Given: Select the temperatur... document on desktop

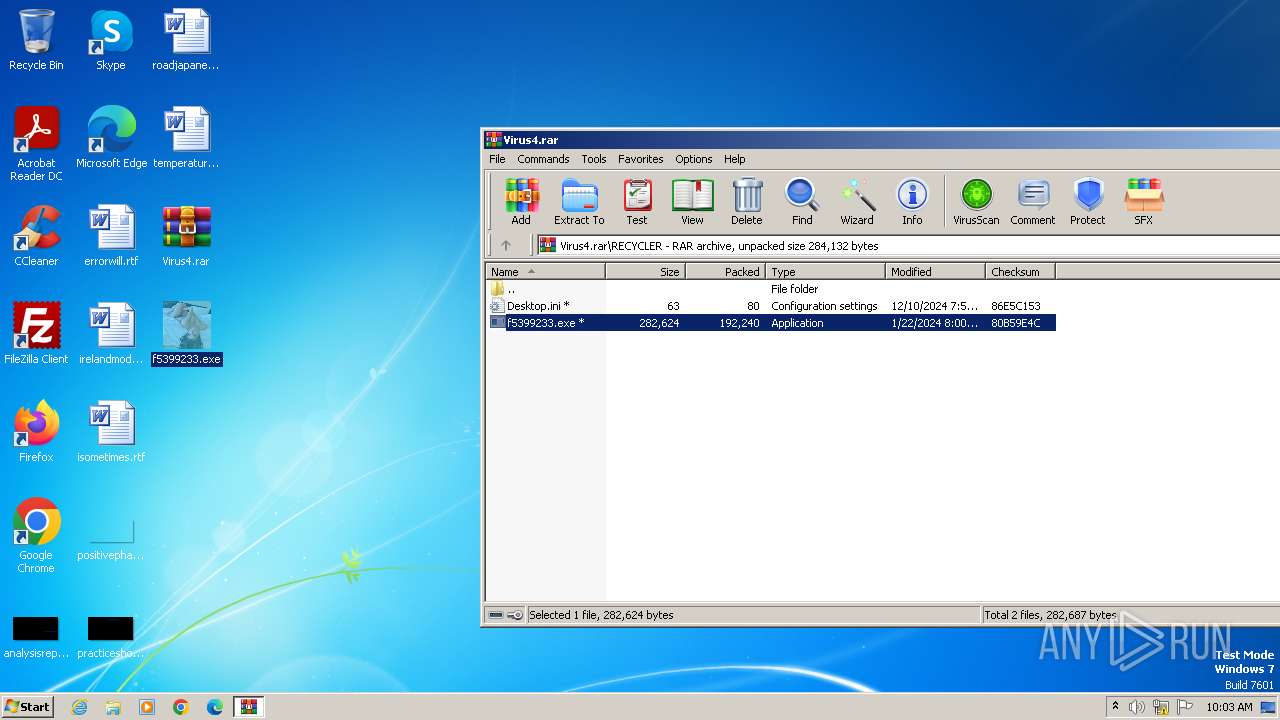Looking at the screenshot, I should click(x=186, y=138).
